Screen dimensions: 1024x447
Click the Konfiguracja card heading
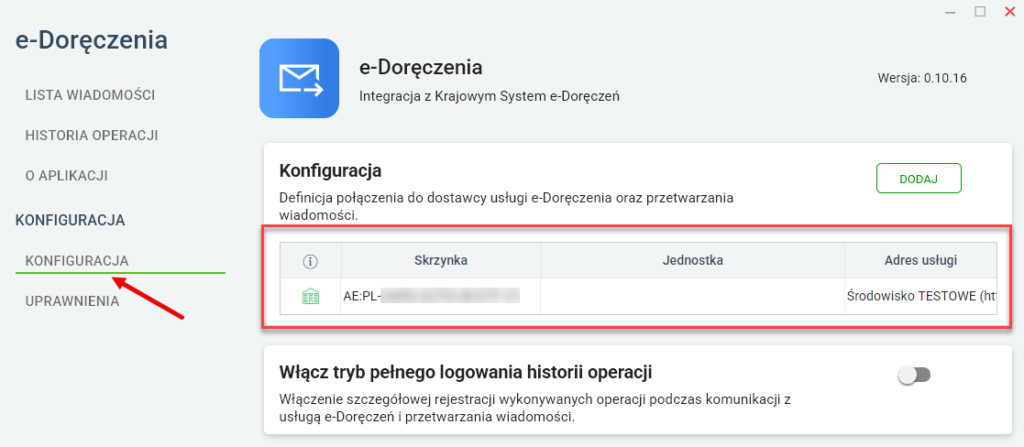[x=330, y=171]
